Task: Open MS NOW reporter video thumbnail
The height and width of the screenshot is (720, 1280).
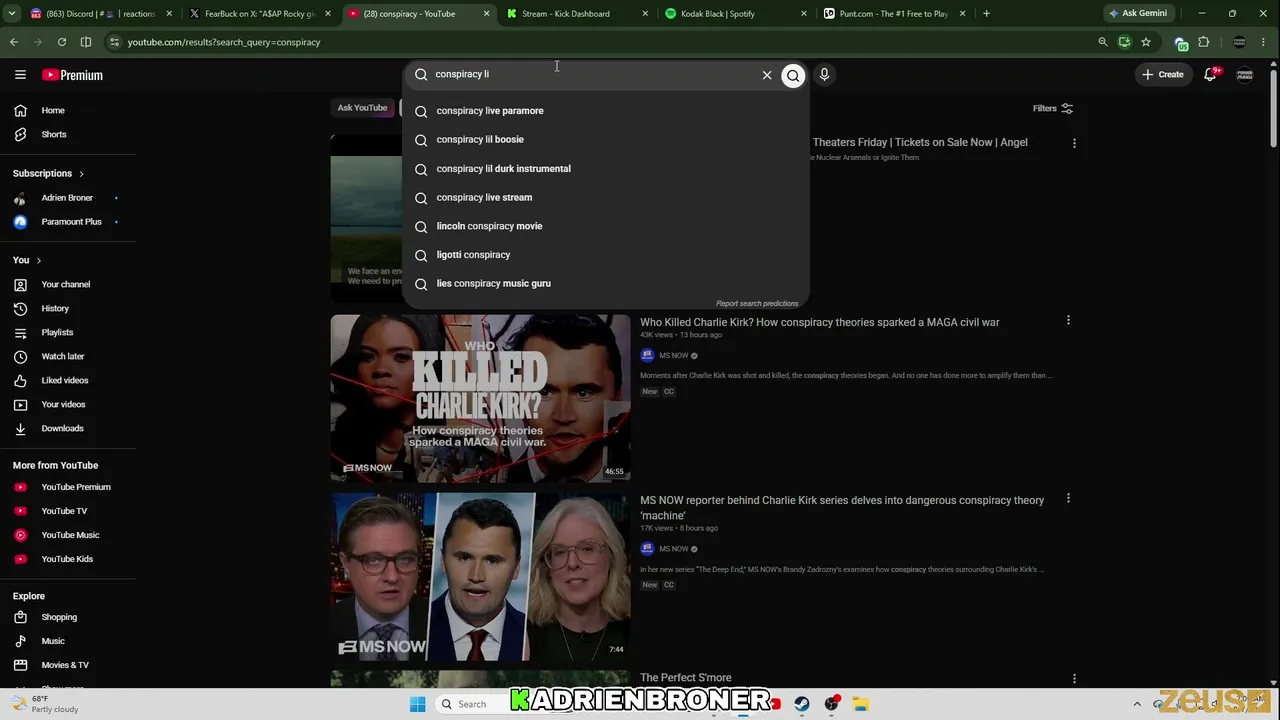Action: (x=480, y=576)
